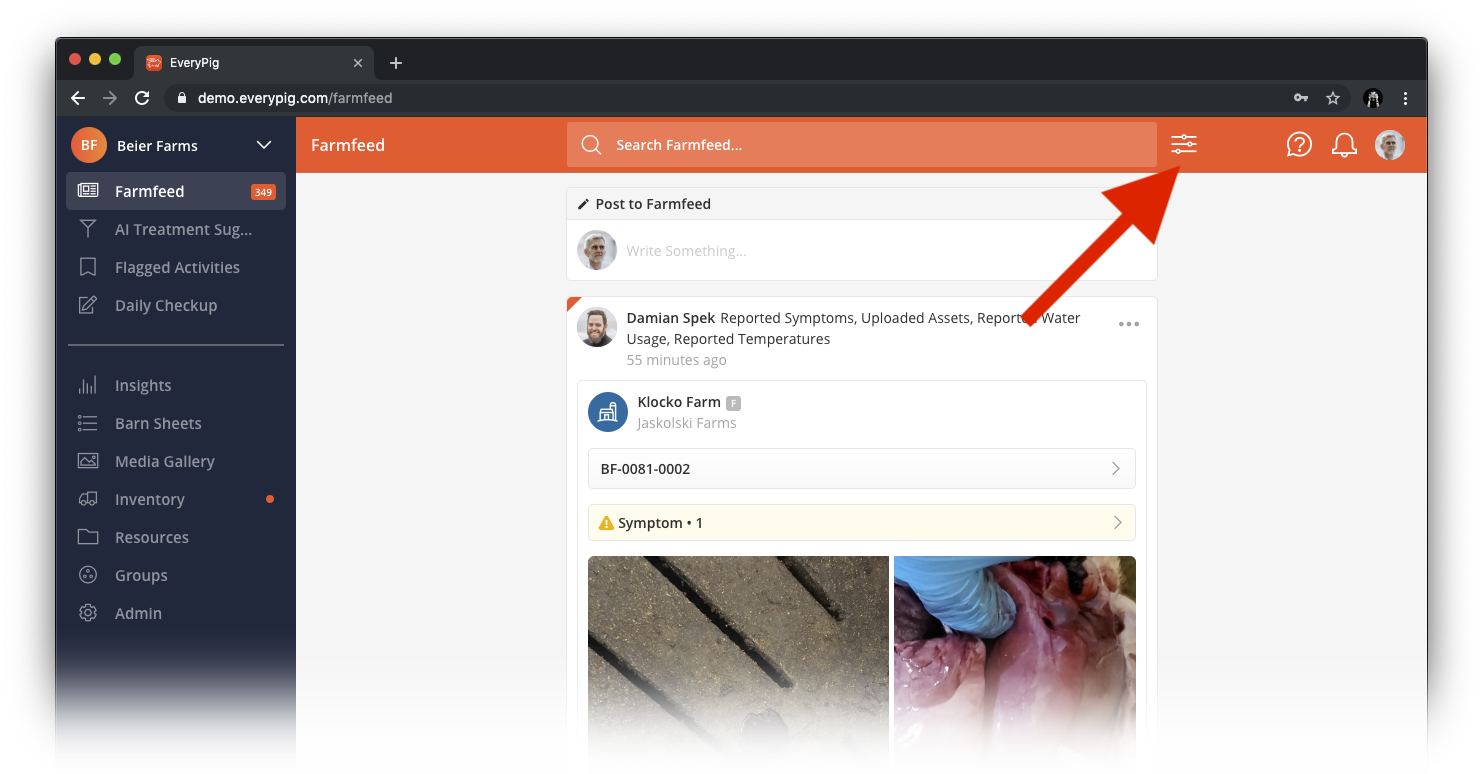Click Write Something post field

click(x=862, y=250)
